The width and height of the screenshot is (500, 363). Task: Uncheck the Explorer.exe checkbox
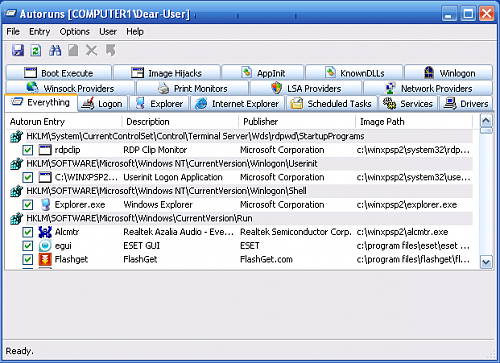(x=28, y=205)
